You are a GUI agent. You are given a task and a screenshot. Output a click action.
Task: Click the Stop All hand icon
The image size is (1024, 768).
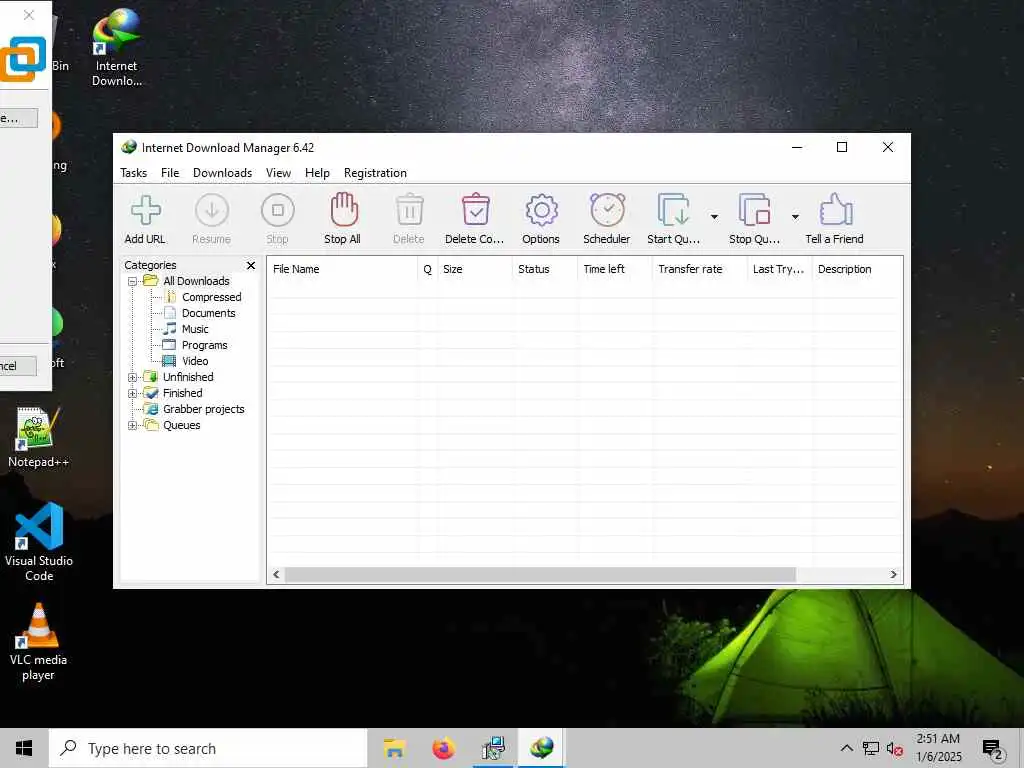(344, 210)
